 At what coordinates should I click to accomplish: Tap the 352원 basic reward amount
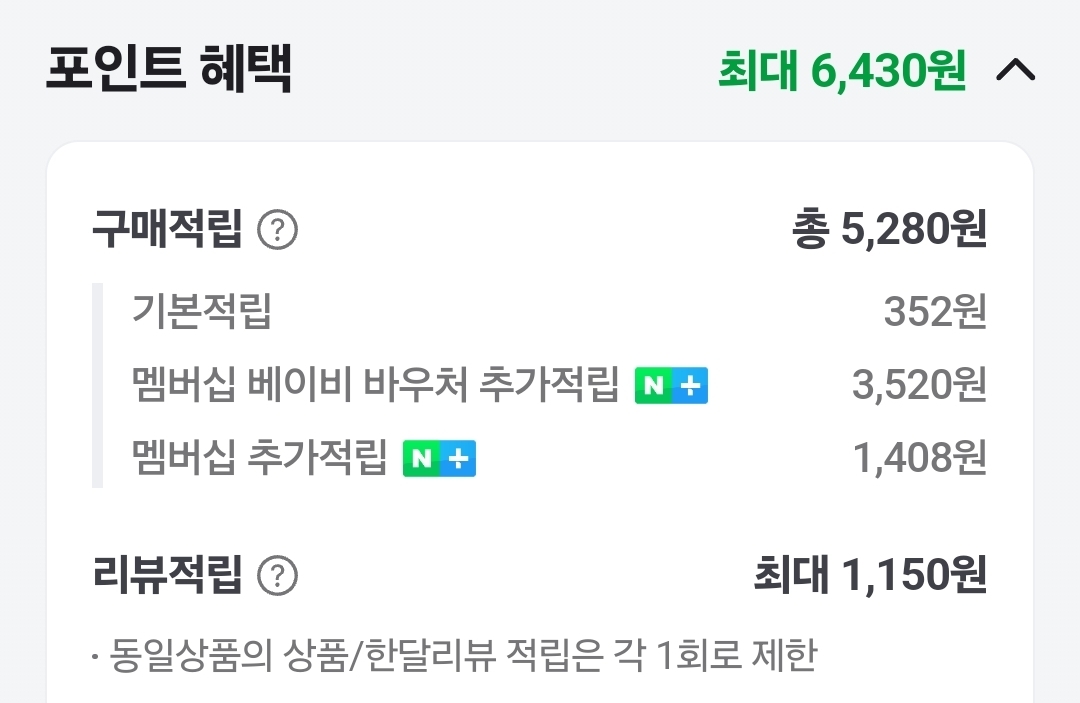[935, 313]
